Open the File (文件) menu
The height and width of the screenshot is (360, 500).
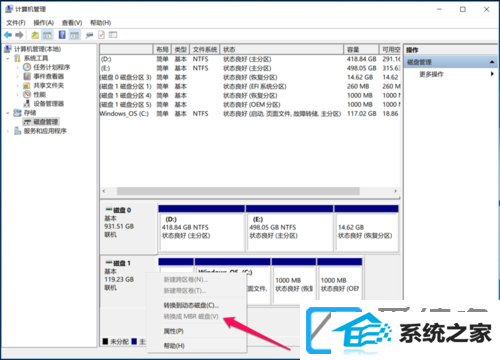[16, 23]
